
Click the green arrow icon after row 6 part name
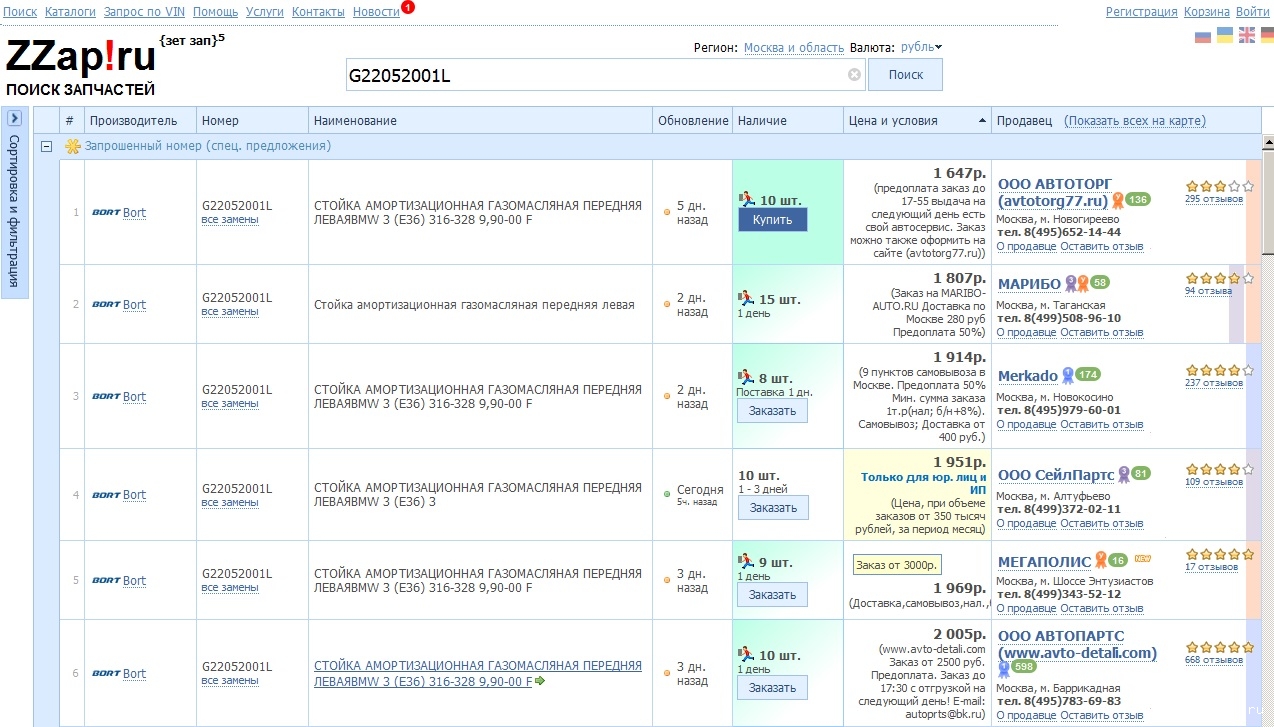(540, 682)
